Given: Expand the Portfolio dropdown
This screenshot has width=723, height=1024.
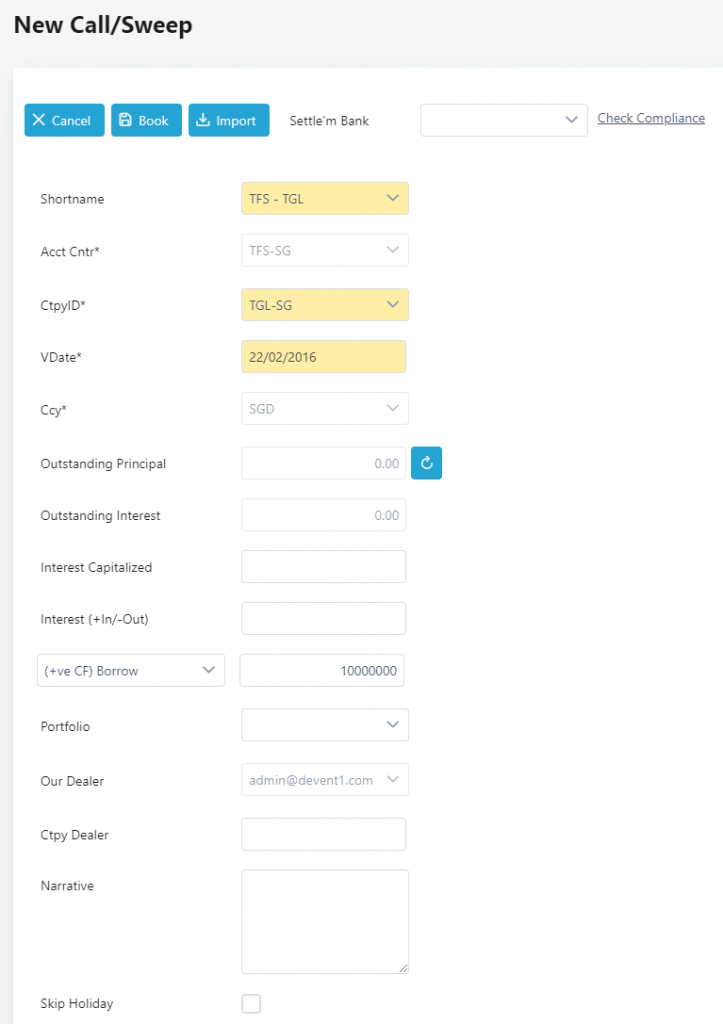Looking at the screenshot, I should [x=325, y=725].
